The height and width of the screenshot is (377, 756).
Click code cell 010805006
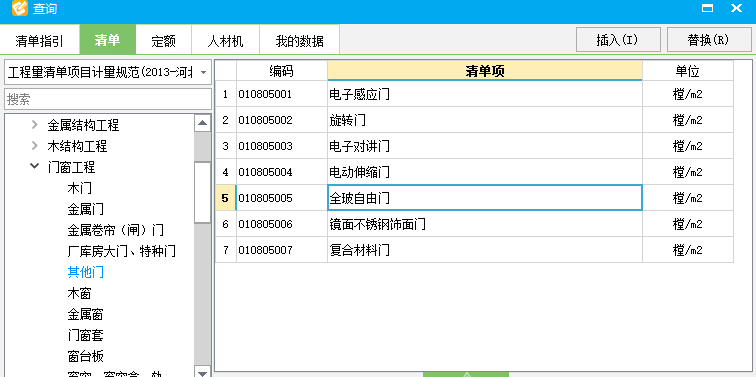[282, 224]
